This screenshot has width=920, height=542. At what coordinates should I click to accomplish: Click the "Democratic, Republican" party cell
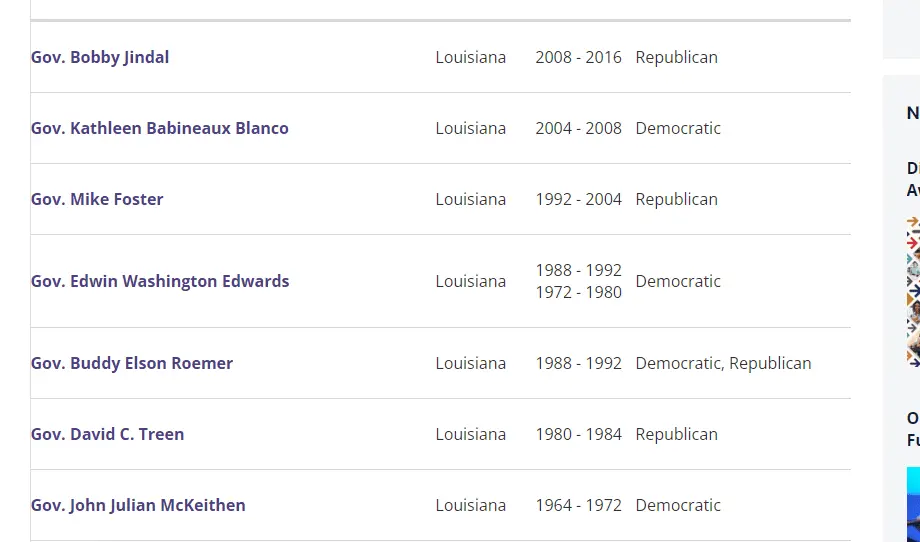tap(723, 363)
